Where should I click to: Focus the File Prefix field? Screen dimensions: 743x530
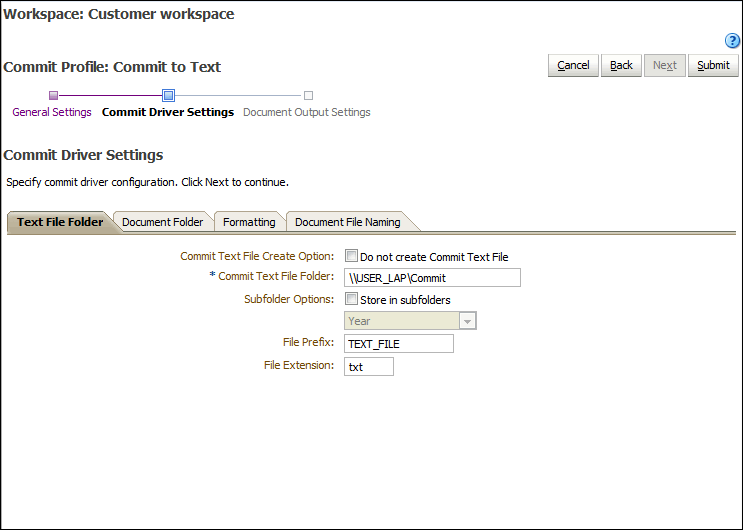pyautogui.click(x=399, y=344)
